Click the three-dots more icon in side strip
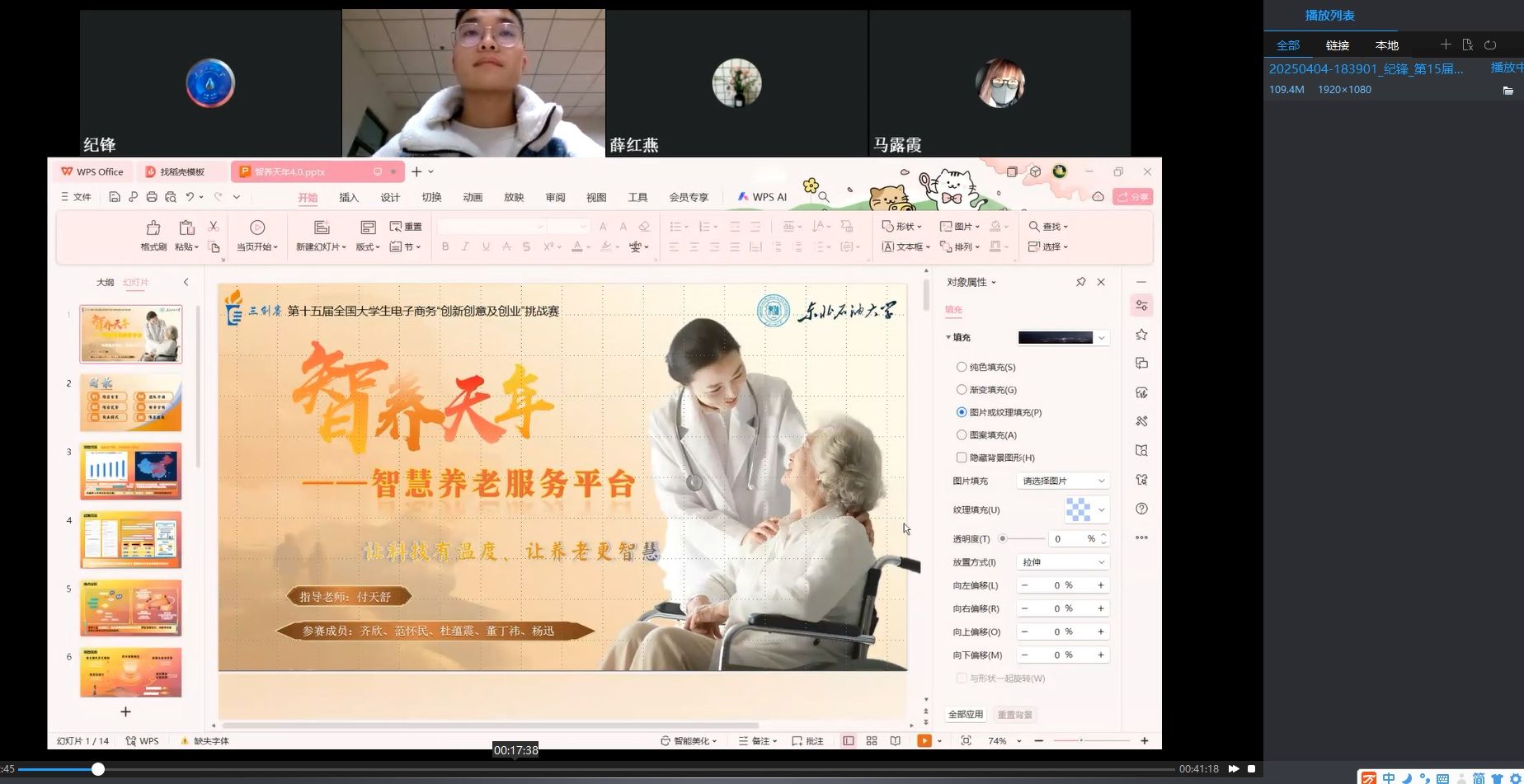Screen dimensions: 1524x784 (1141, 538)
